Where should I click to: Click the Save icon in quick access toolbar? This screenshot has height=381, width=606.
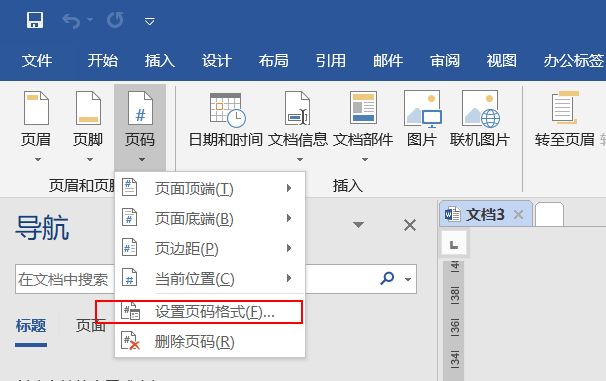(x=35, y=20)
